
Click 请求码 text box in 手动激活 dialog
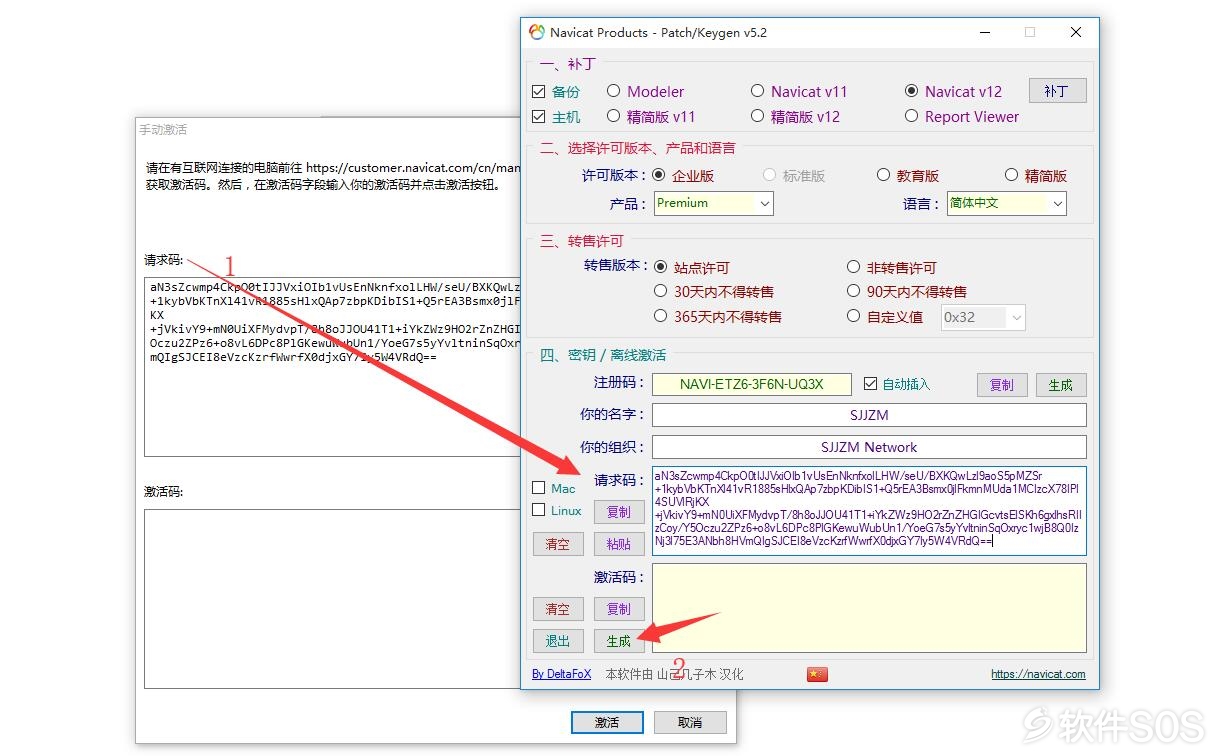pos(333,367)
